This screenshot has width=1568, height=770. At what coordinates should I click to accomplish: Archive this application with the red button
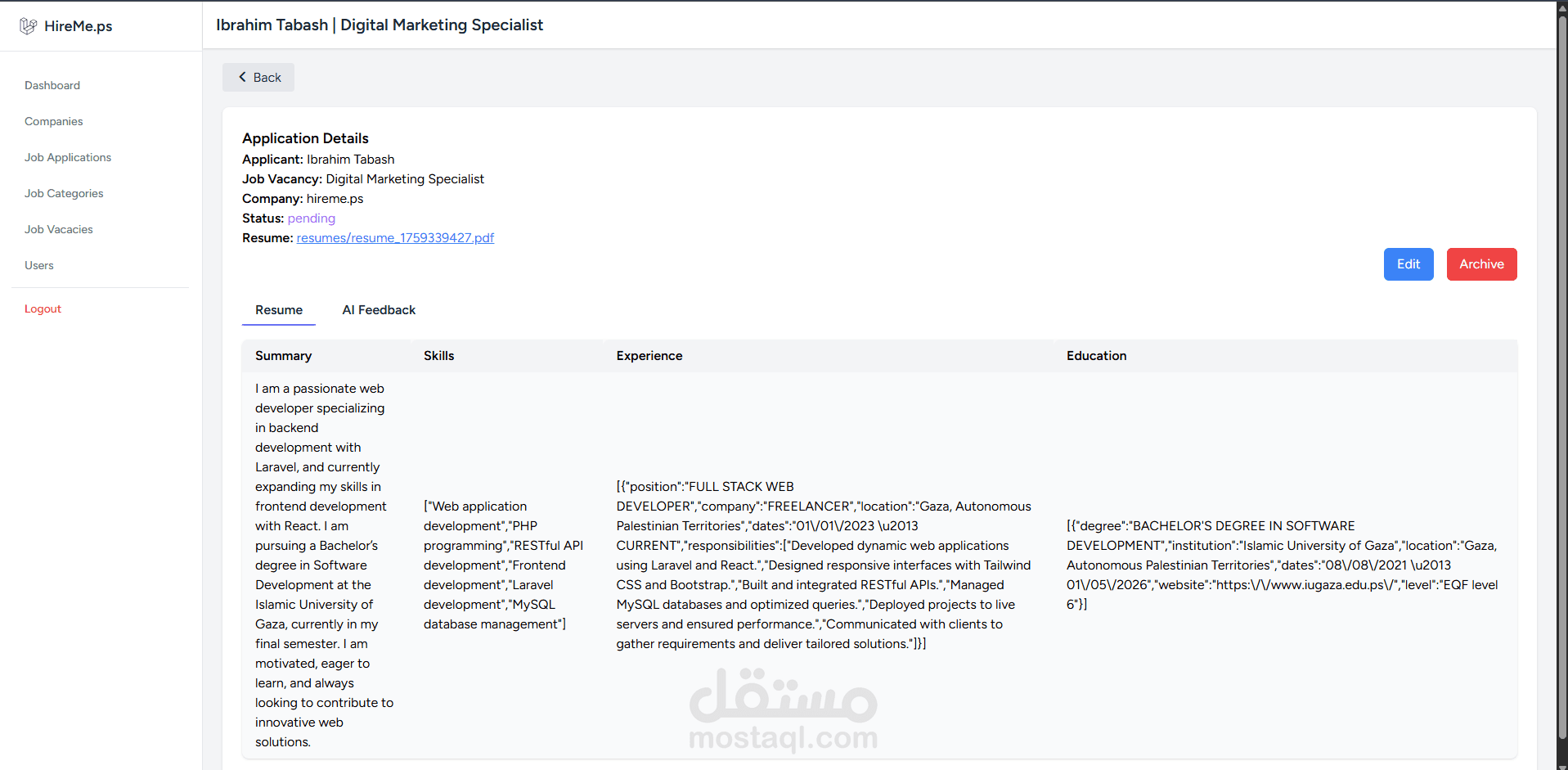point(1481,264)
